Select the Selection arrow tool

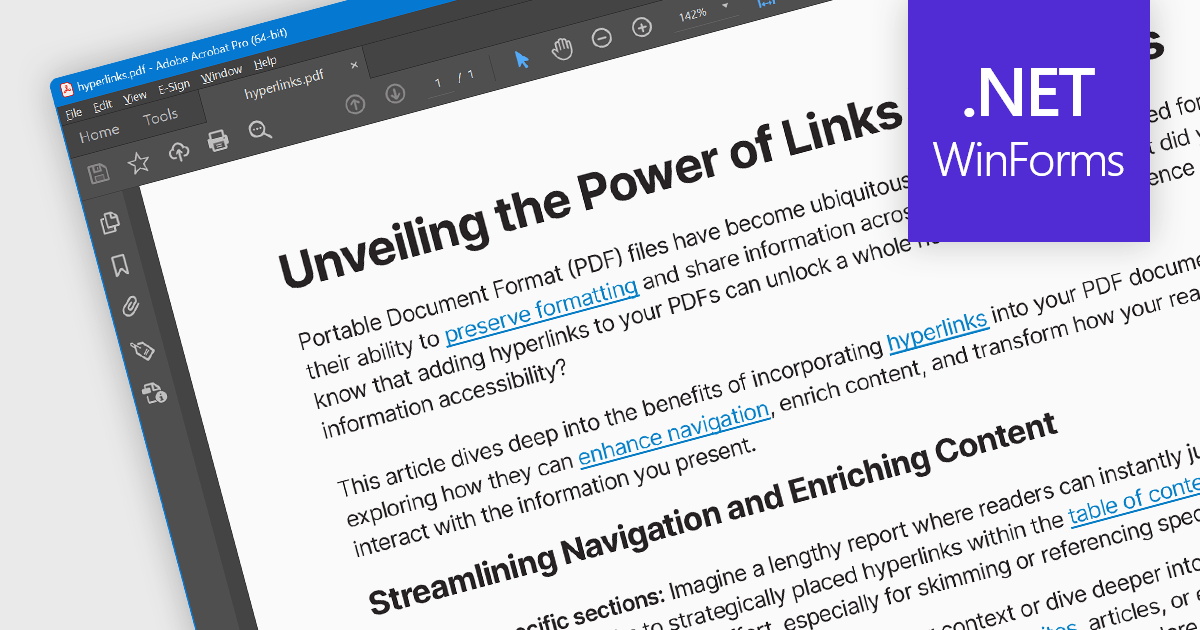point(522,59)
